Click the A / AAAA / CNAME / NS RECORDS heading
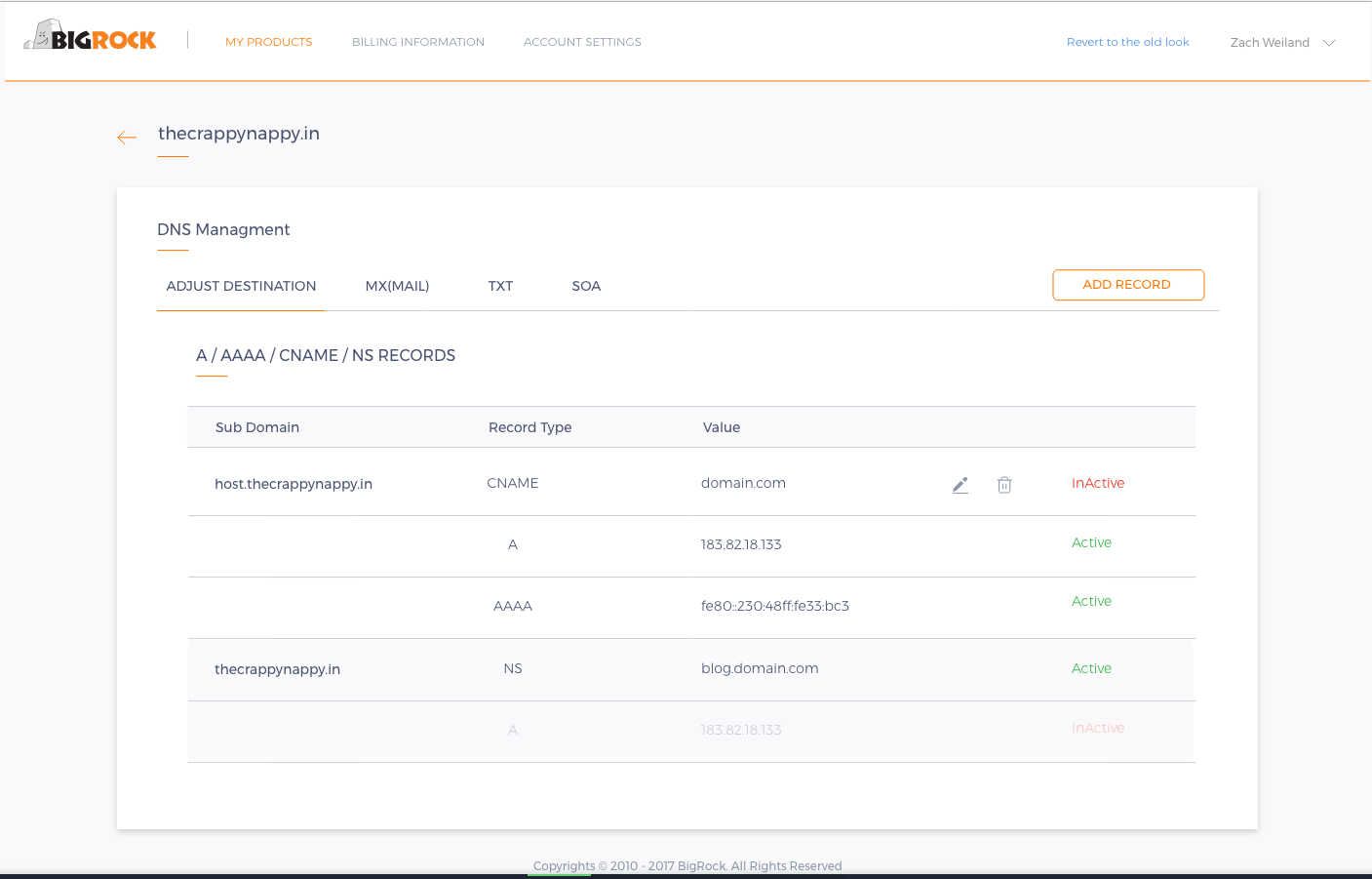Image resolution: width=1372 pixels, height=879 pixels. (326, 355)
